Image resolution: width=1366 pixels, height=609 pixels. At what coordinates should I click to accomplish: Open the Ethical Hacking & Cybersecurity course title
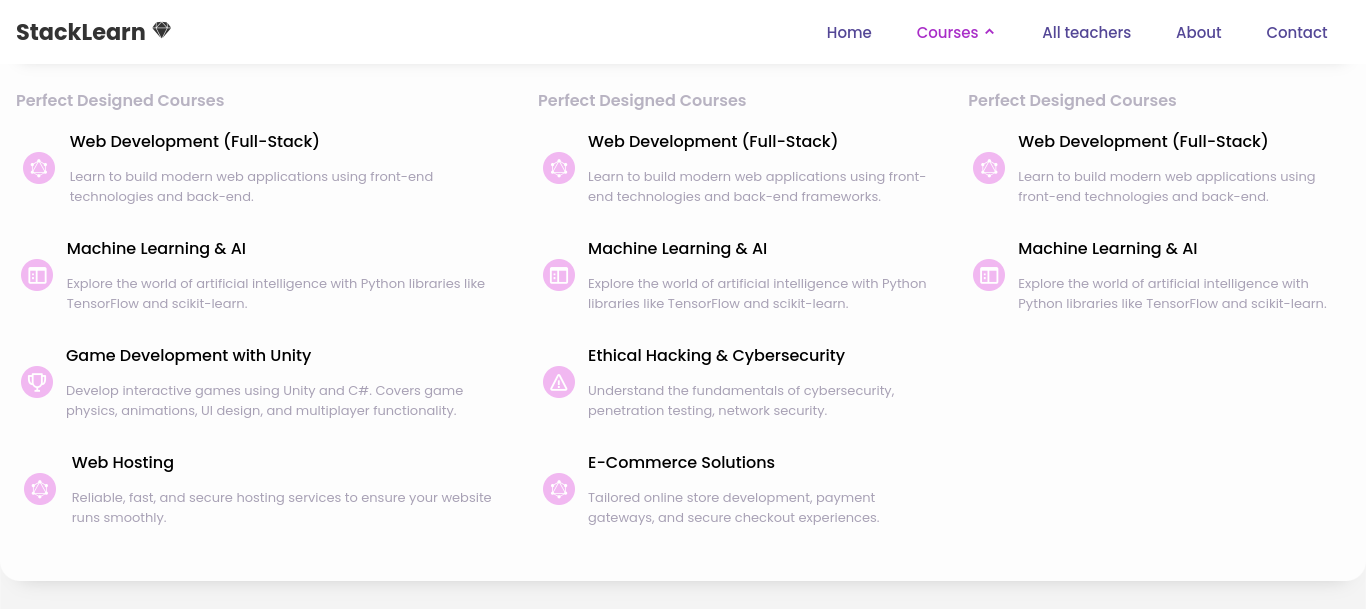(x=716, y=356)
